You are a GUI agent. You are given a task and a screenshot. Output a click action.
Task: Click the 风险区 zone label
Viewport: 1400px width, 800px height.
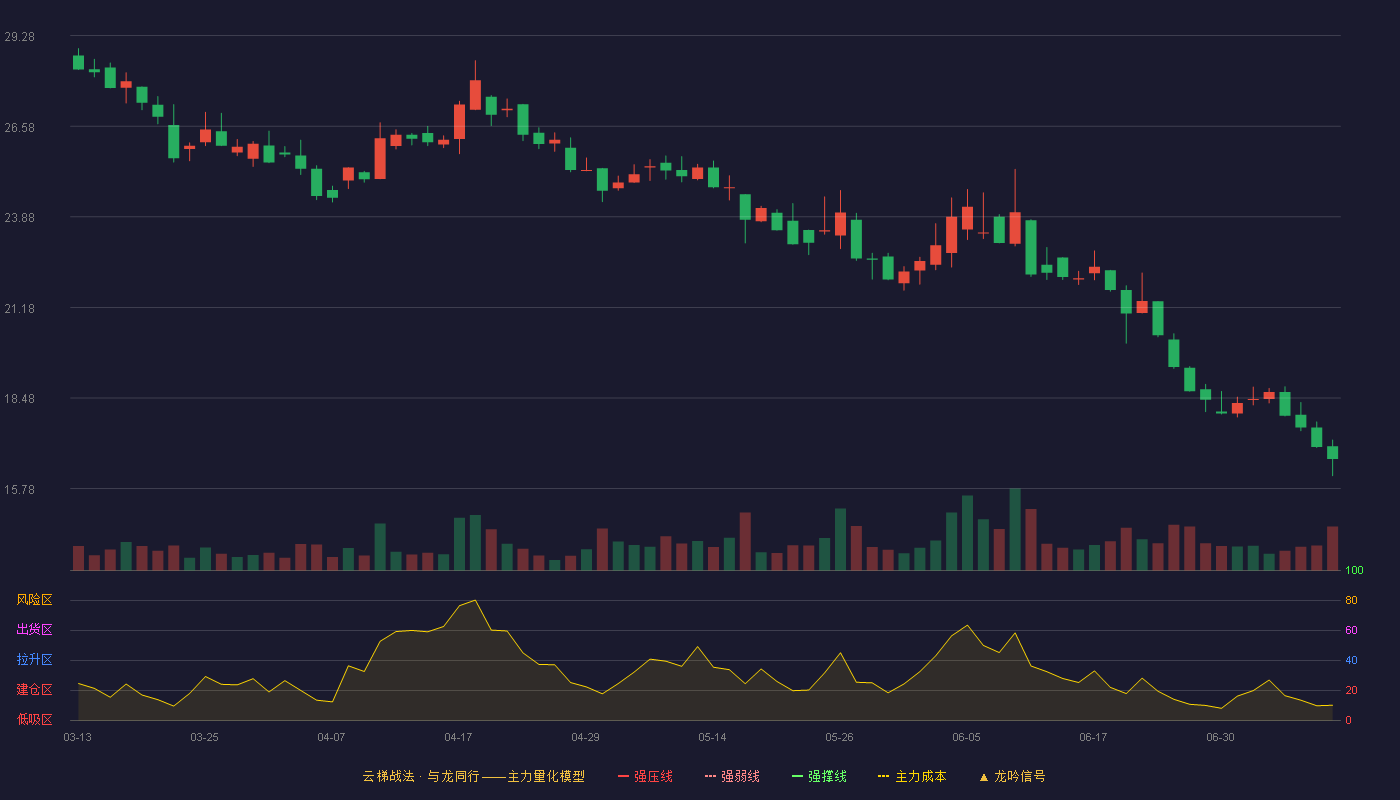(34, 600)
